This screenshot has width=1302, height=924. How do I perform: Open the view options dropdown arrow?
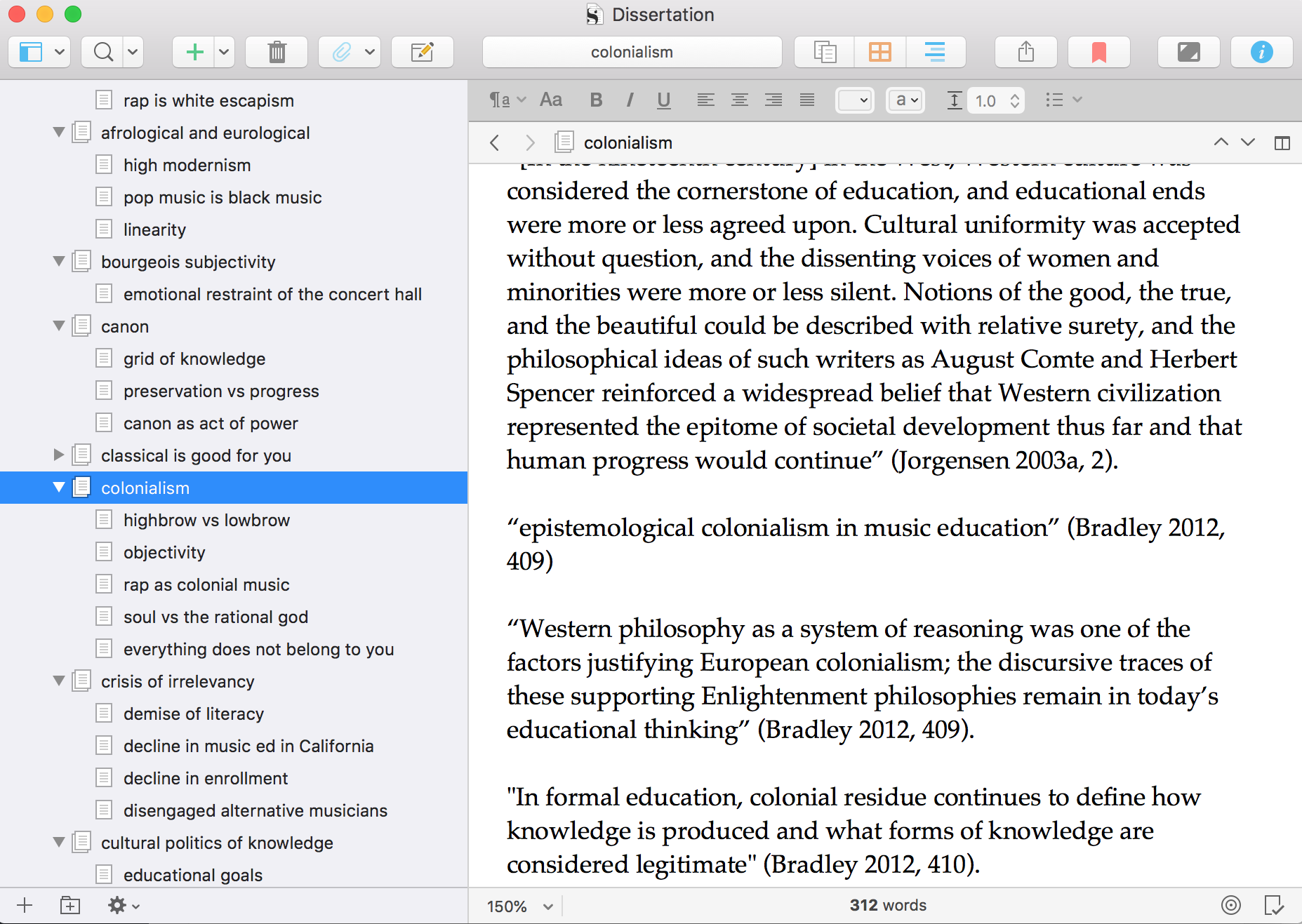click(60, 52)
